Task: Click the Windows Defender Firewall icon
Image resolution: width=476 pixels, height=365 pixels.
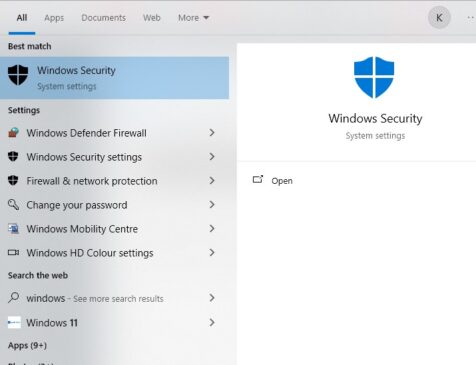Action: pos(13,133)
